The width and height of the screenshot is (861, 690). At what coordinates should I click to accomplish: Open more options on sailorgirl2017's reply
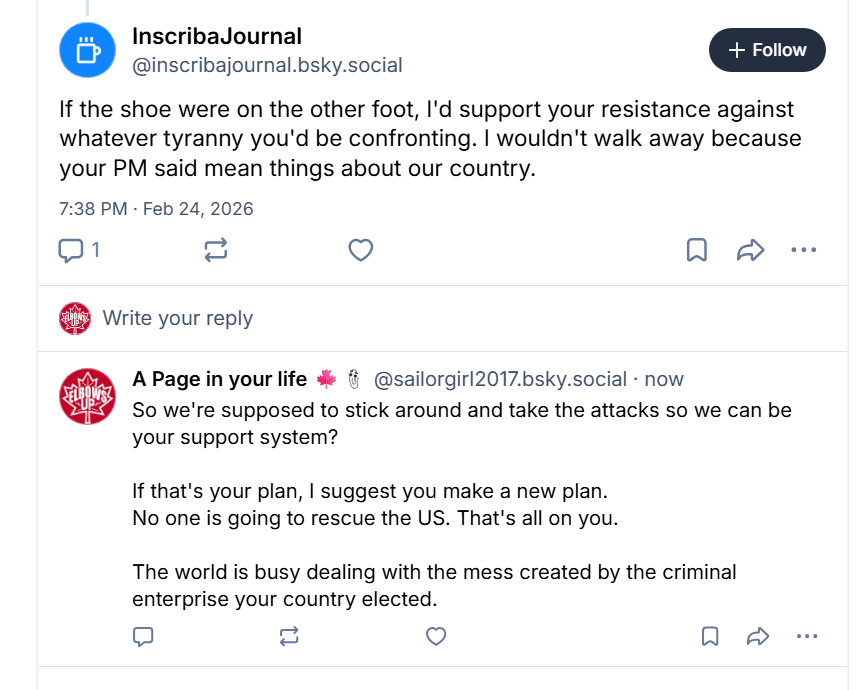[807, 636]
